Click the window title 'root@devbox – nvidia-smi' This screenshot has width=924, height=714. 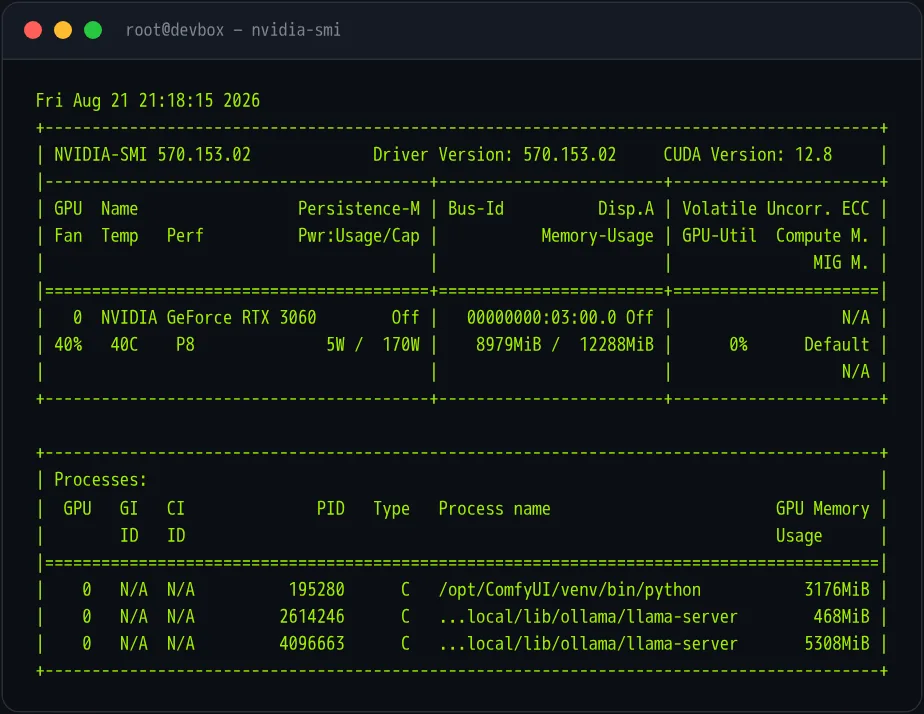233,30
